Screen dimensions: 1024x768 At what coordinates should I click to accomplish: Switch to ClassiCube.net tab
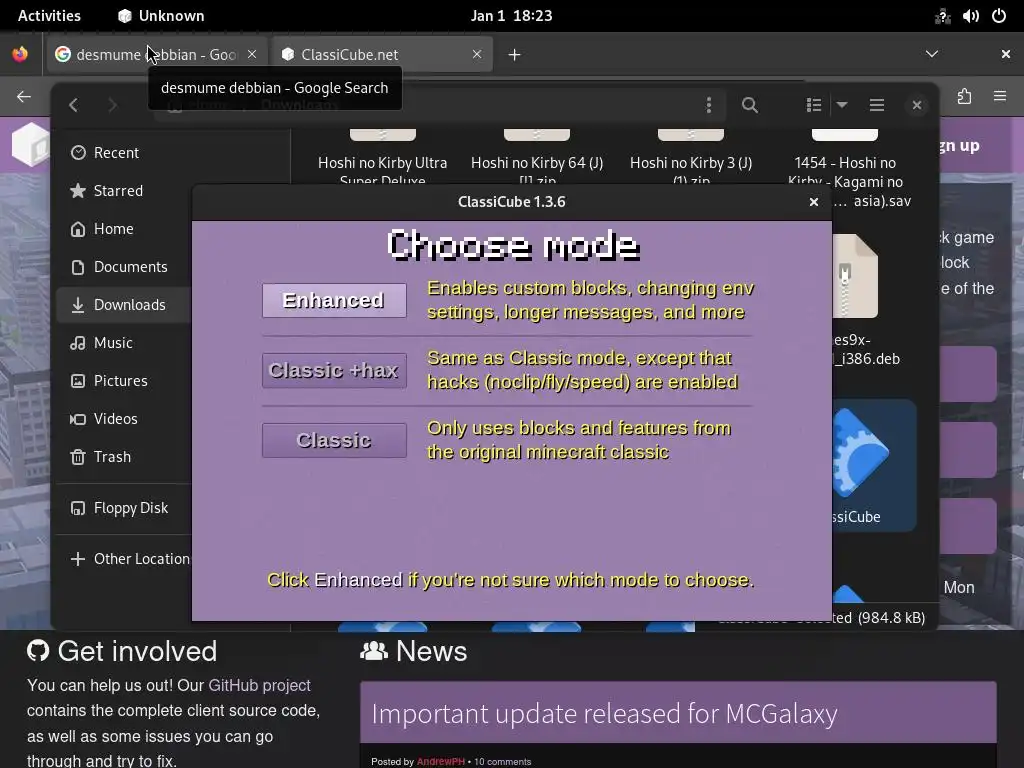coord(381,55)
